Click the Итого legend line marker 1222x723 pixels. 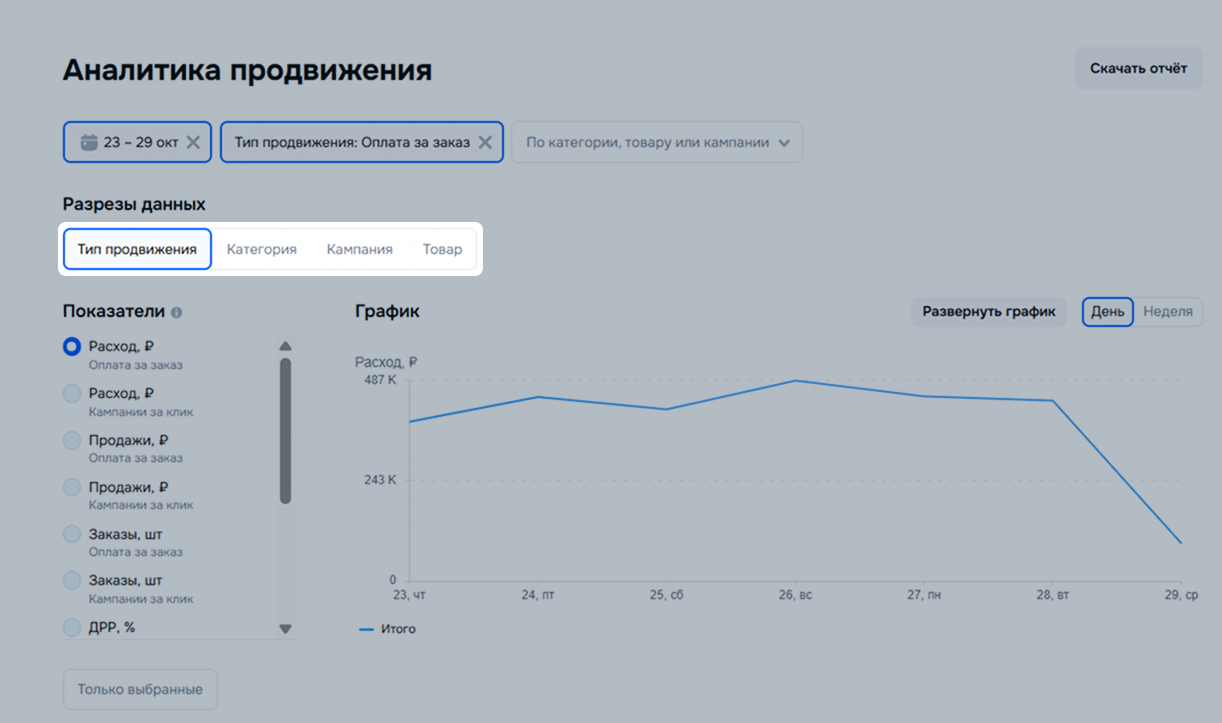366,630
